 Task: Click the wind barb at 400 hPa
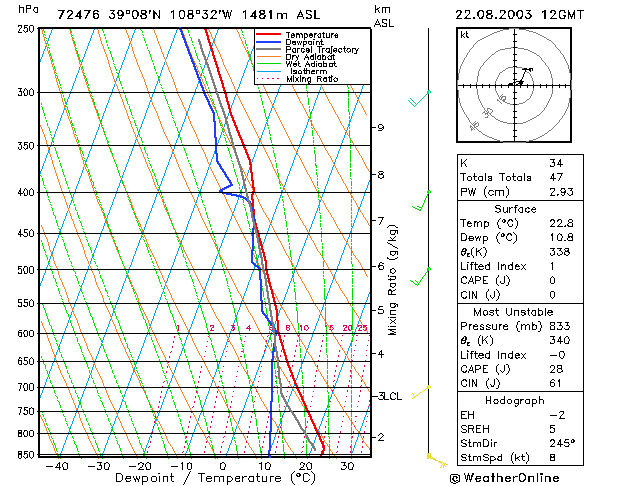422,200
